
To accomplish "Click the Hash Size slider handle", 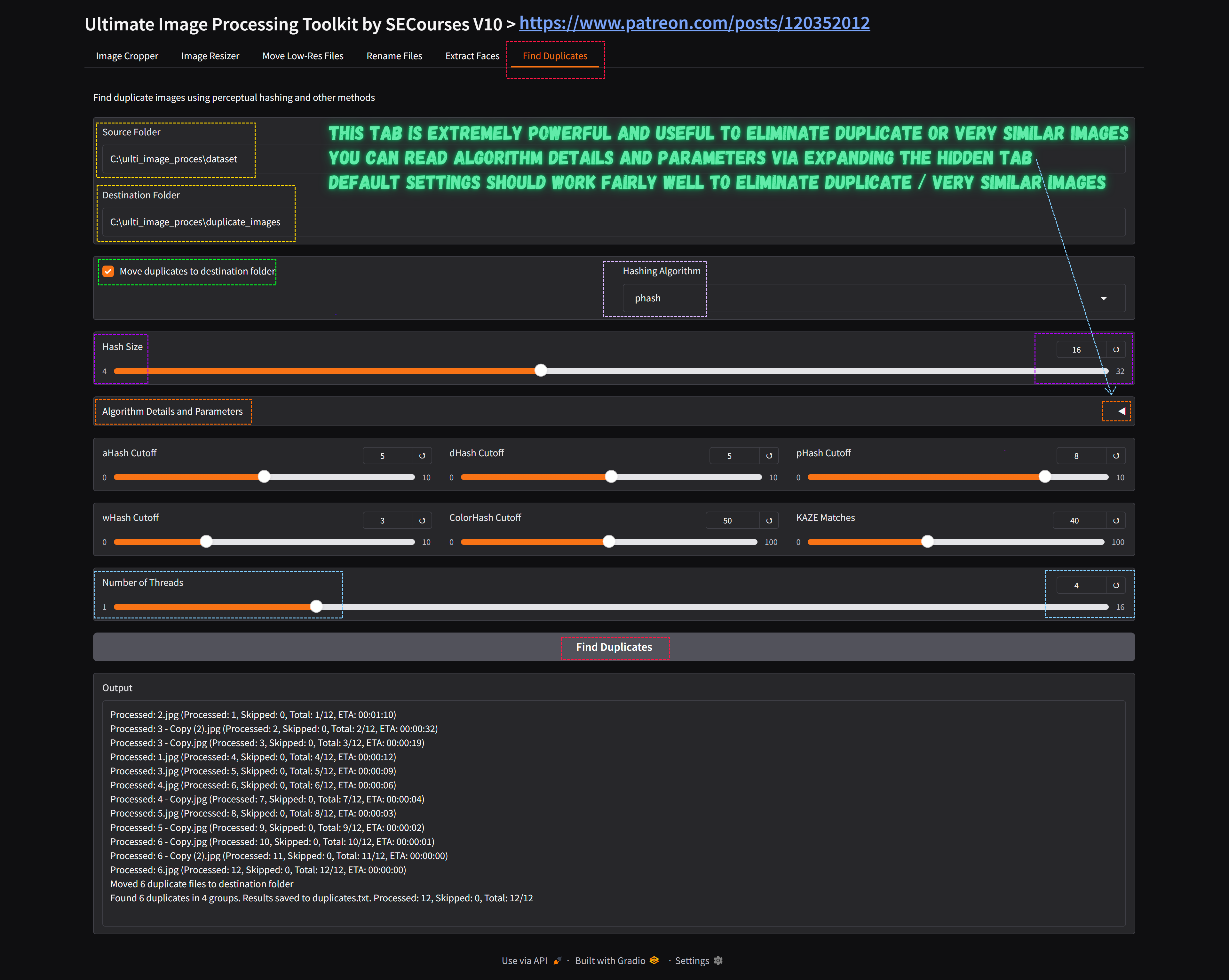I will pos(540,370).
